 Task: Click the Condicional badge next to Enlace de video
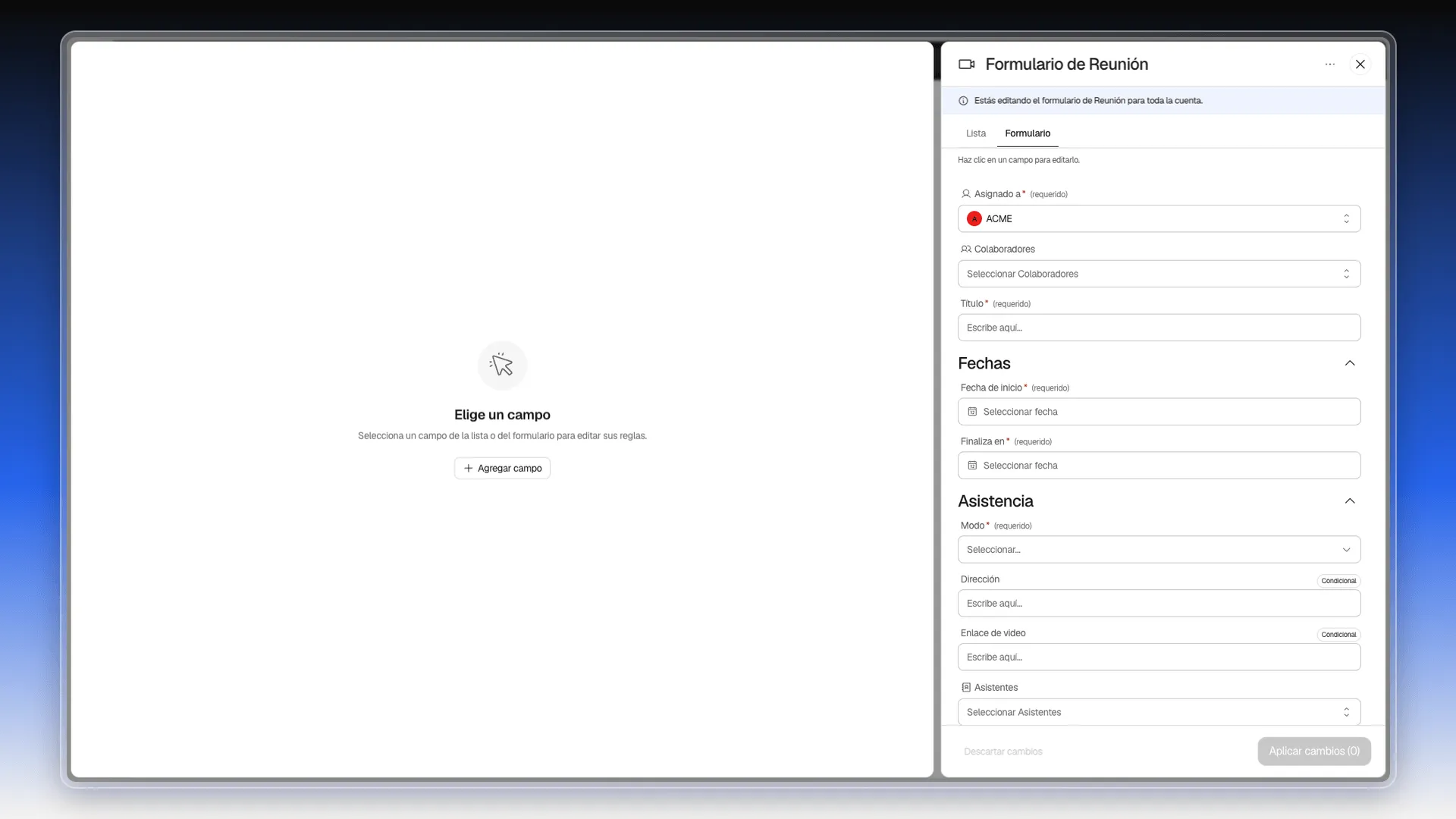[1338, 635]
